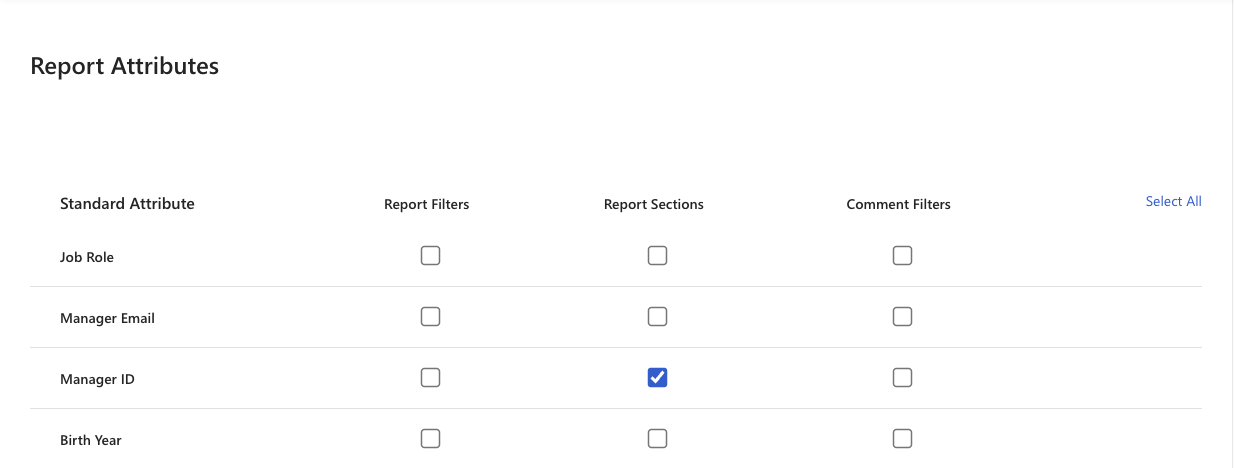The height and width of the screenshot is (468, 1234).
Task: Uncheck Report Sections for Manager ID
Action: coord(657,377)
